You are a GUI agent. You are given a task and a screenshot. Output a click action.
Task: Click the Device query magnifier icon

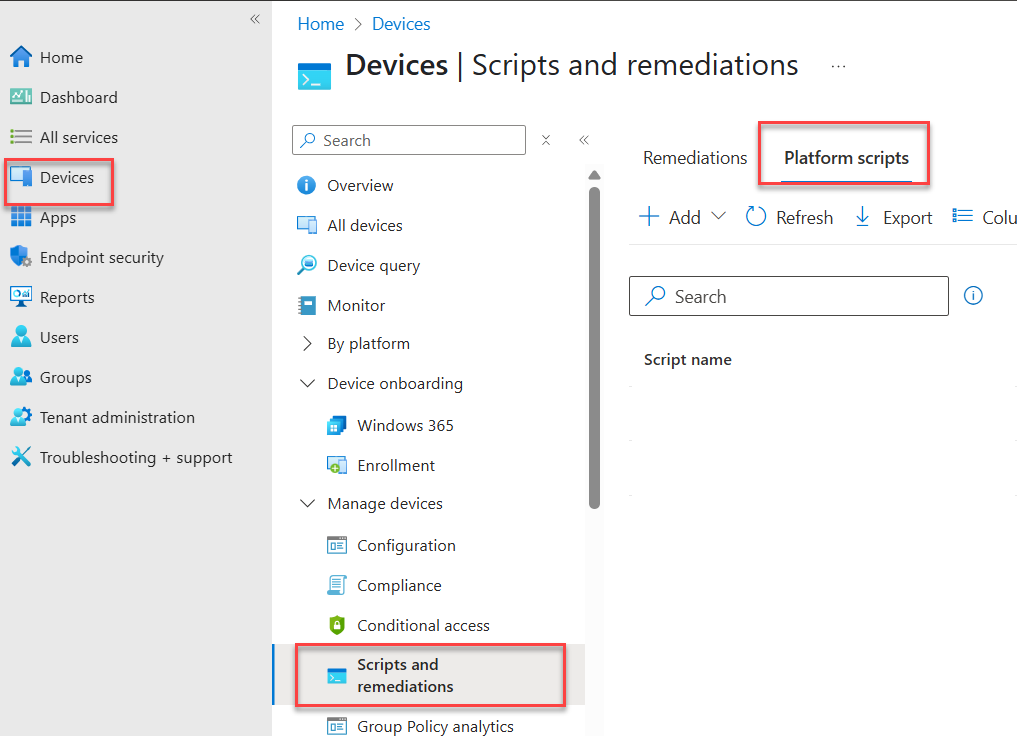coord(307,265)
